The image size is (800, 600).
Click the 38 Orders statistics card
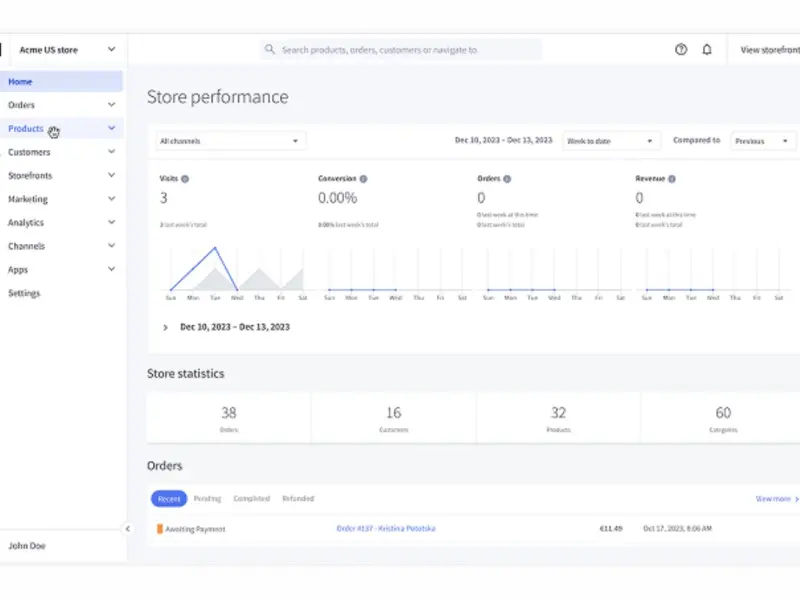[x=229, y=418]
